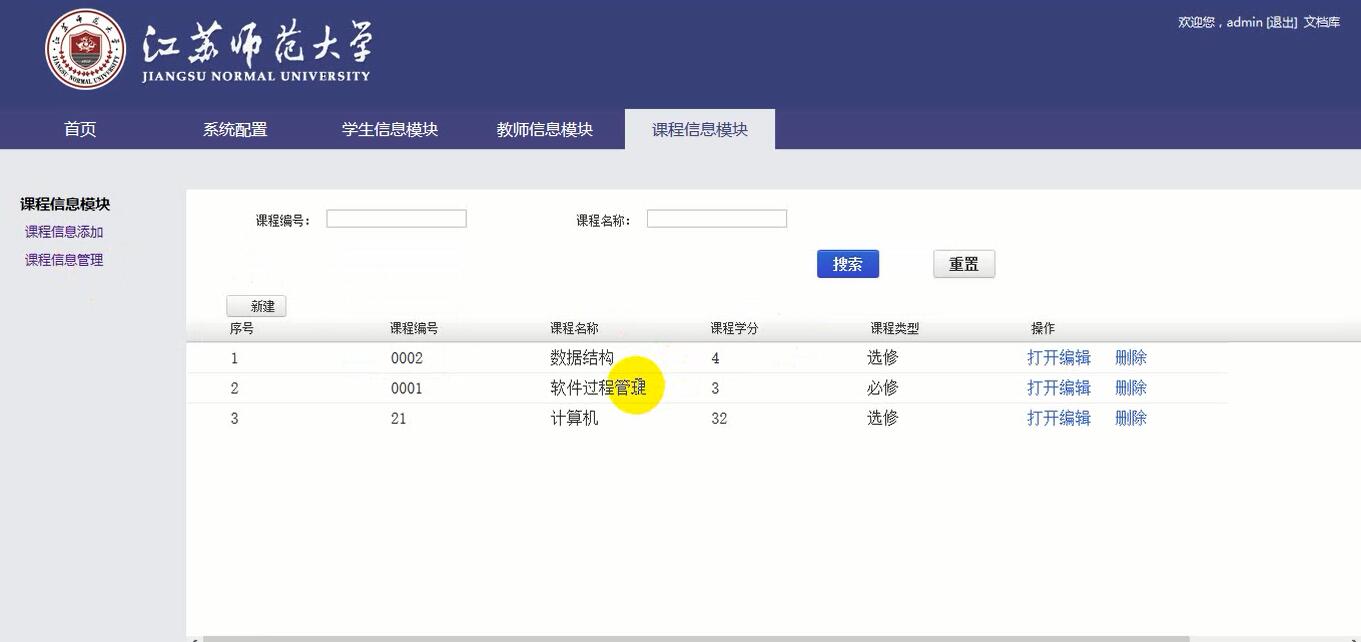Open the 教师信息模块 tab
Image resolution: width=1361 pixels, height=642 pixels.
tap(543, 128)
